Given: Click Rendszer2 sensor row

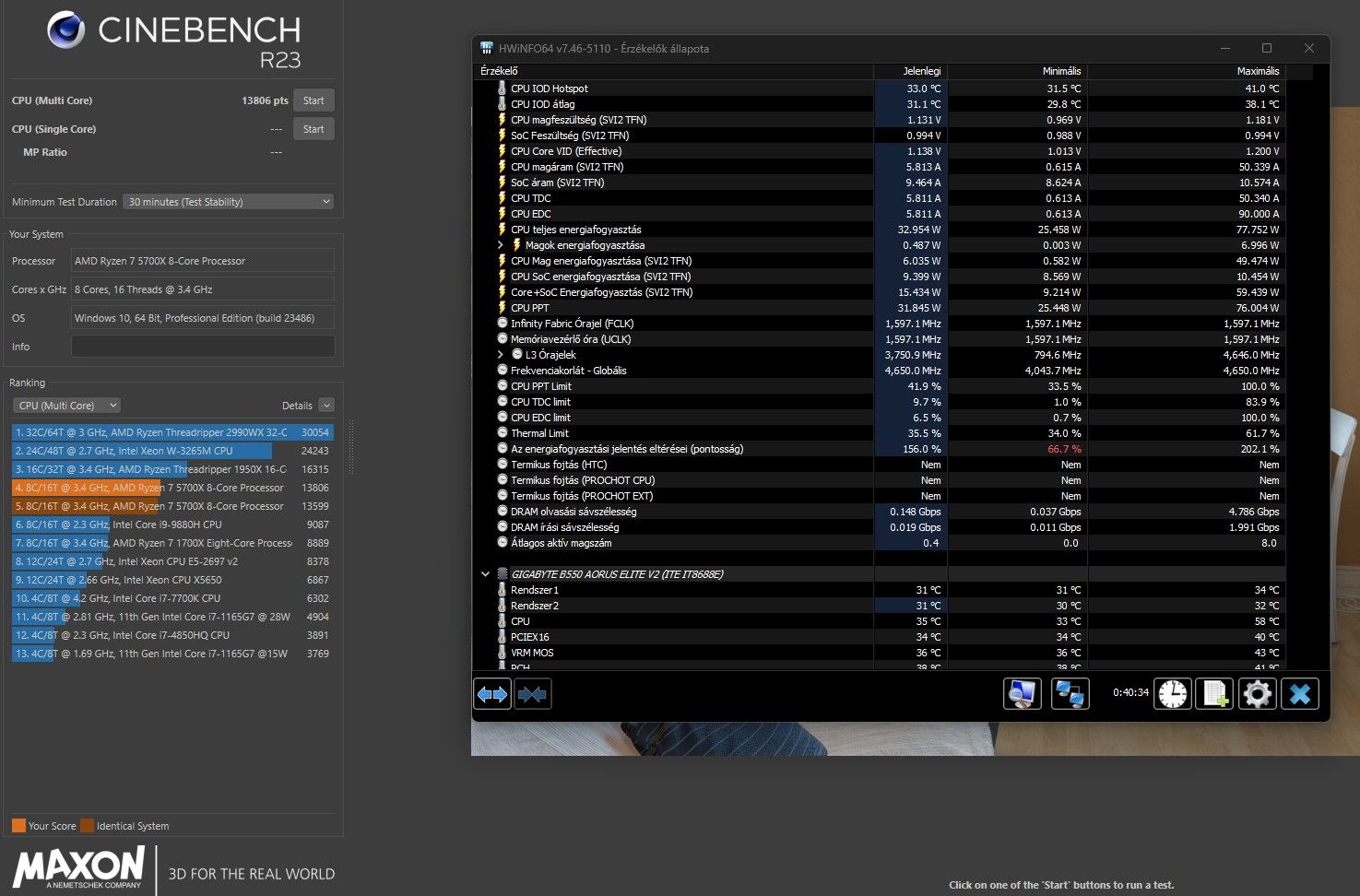Looking at the screenshot, I should (880, 606).
